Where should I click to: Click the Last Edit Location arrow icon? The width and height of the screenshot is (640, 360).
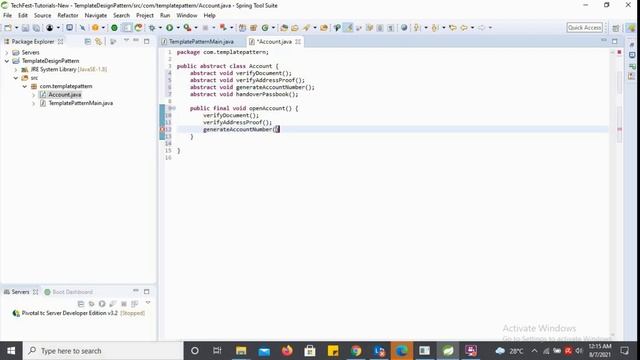[453, 28]
